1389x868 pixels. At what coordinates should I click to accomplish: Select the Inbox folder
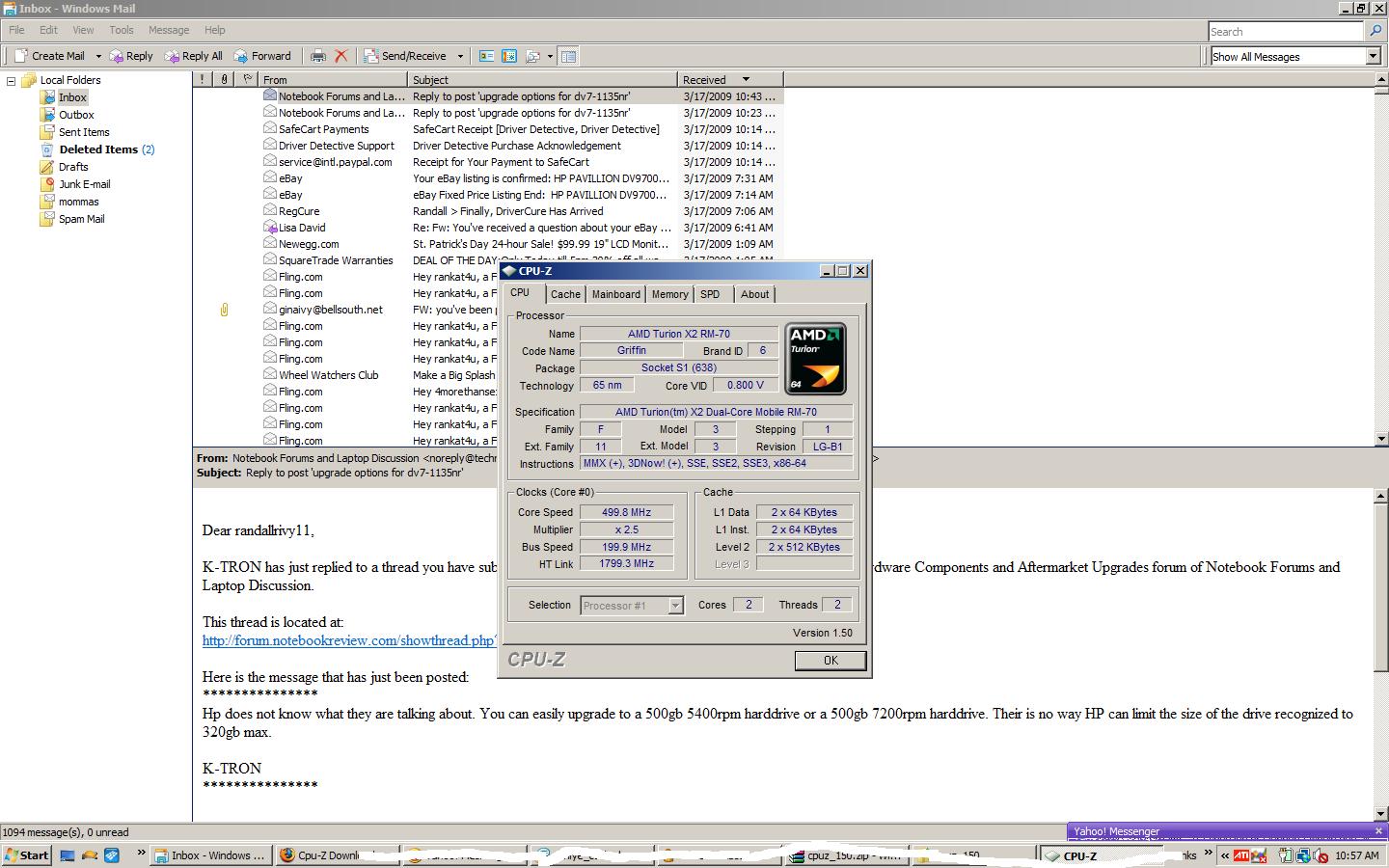tap(72, 97)
